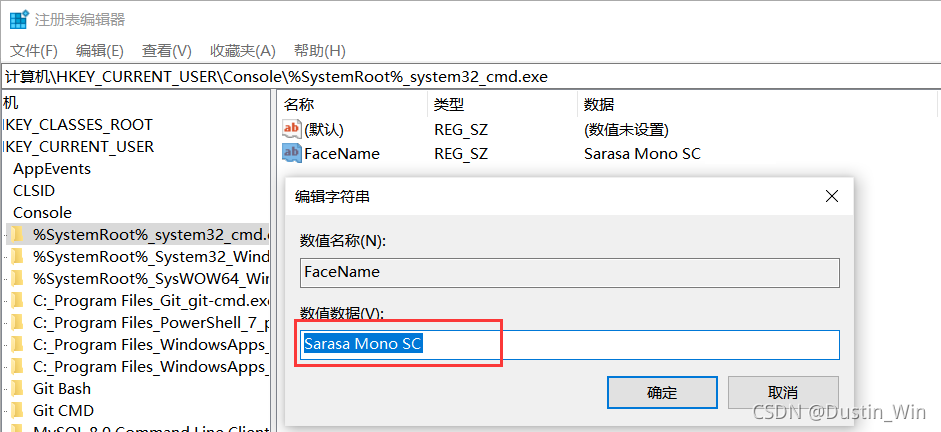Select the C:_Program Files_Git_git-cmd.exe key name
This screenshot has width=941, height=432.
click(x=151, y=301)
